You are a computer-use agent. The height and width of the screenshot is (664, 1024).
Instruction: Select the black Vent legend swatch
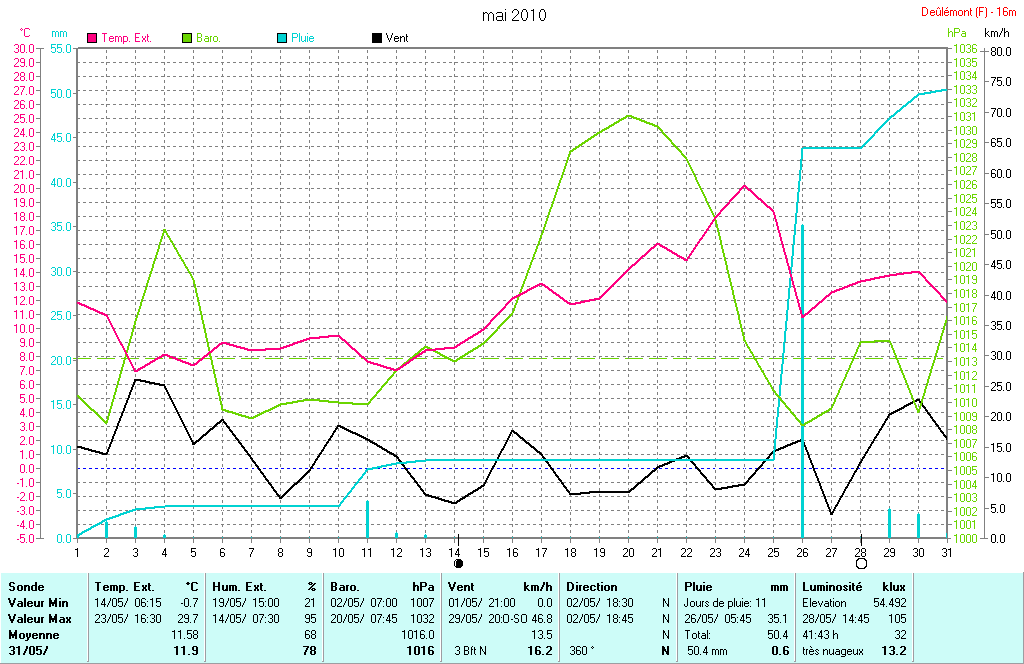[376, 38]
